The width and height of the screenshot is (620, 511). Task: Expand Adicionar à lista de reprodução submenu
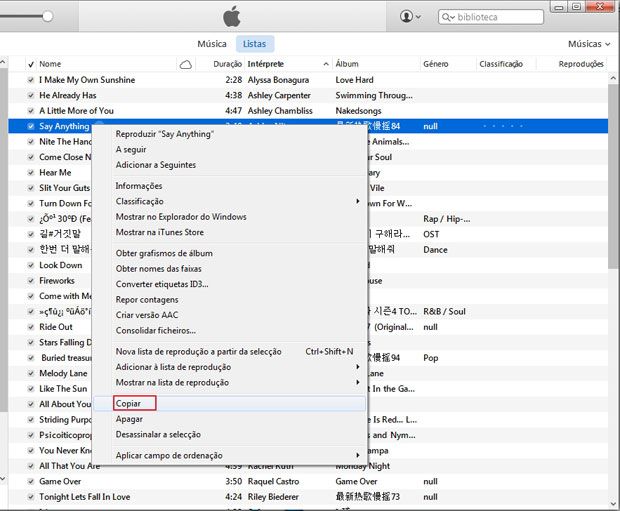click(x=357, y=367)
